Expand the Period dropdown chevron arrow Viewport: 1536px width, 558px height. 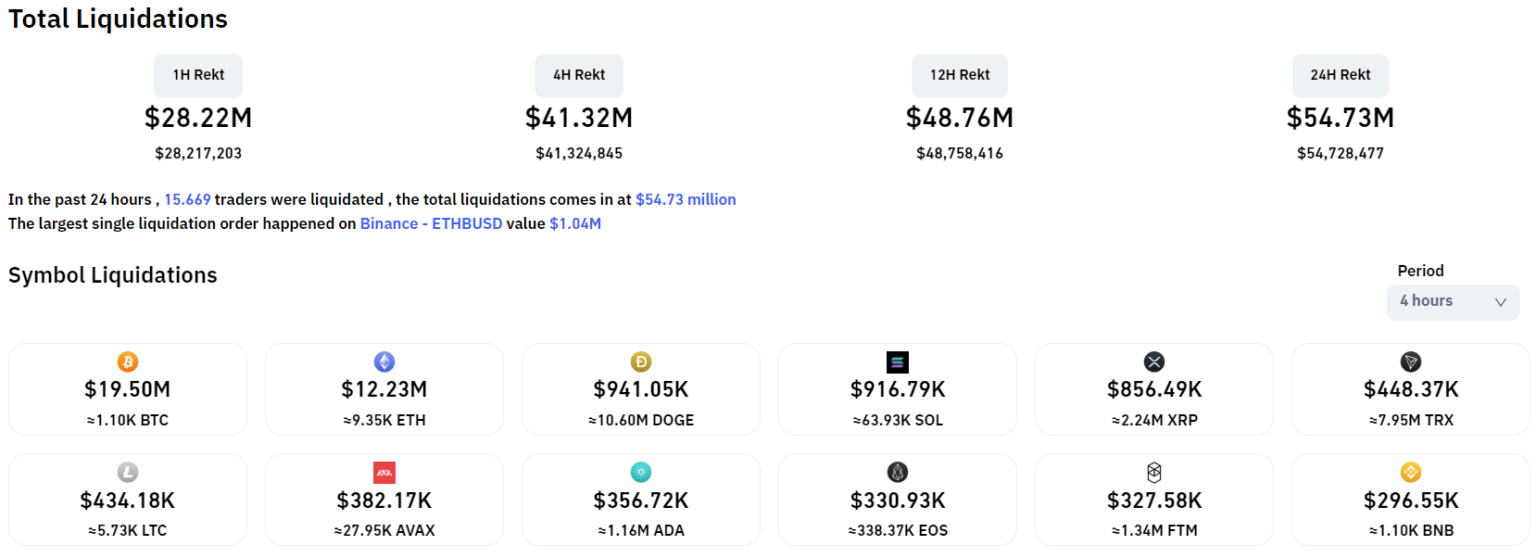(1500, 302)
